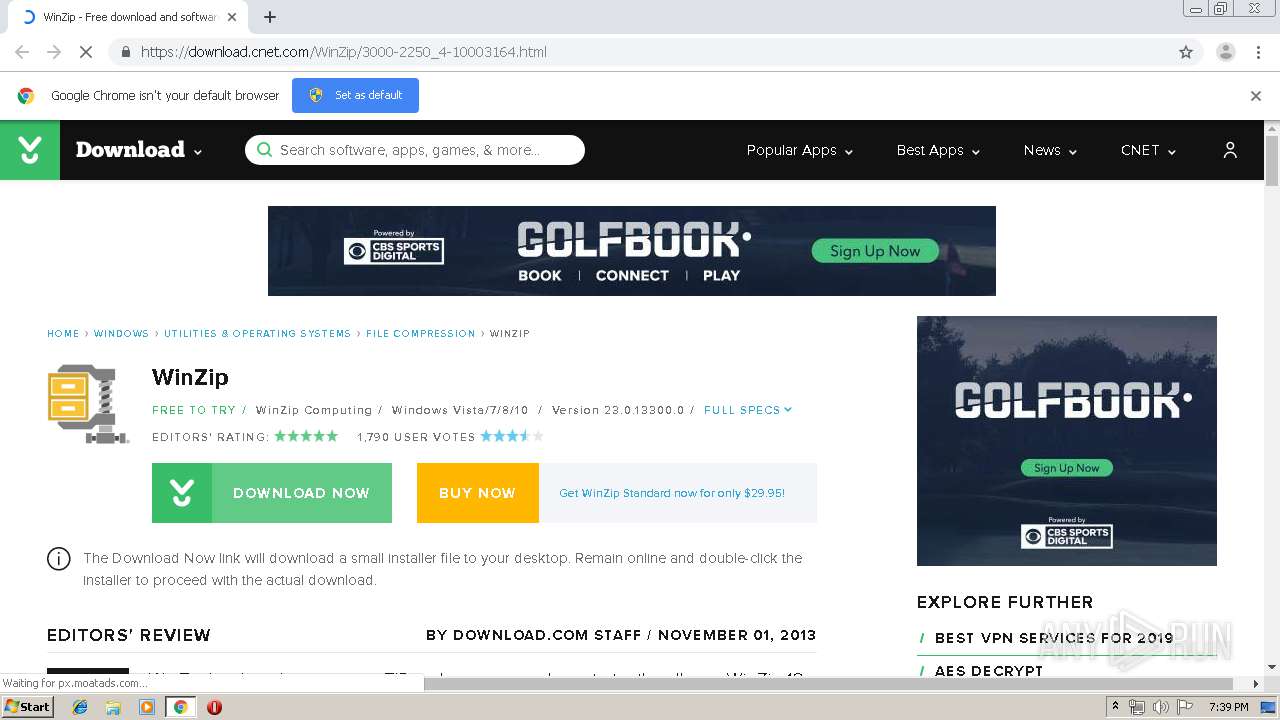Expand the CNET menu
This screenshot has width=1280, height=720.
[1148, 150]
